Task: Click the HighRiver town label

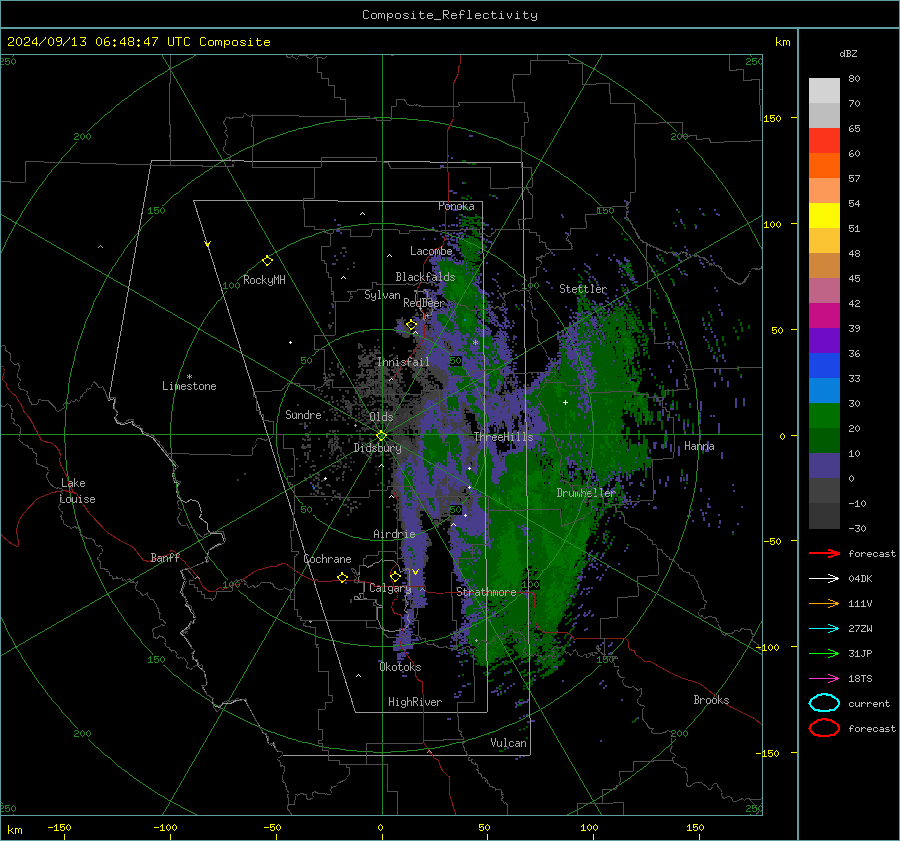Action: point(415,702)
